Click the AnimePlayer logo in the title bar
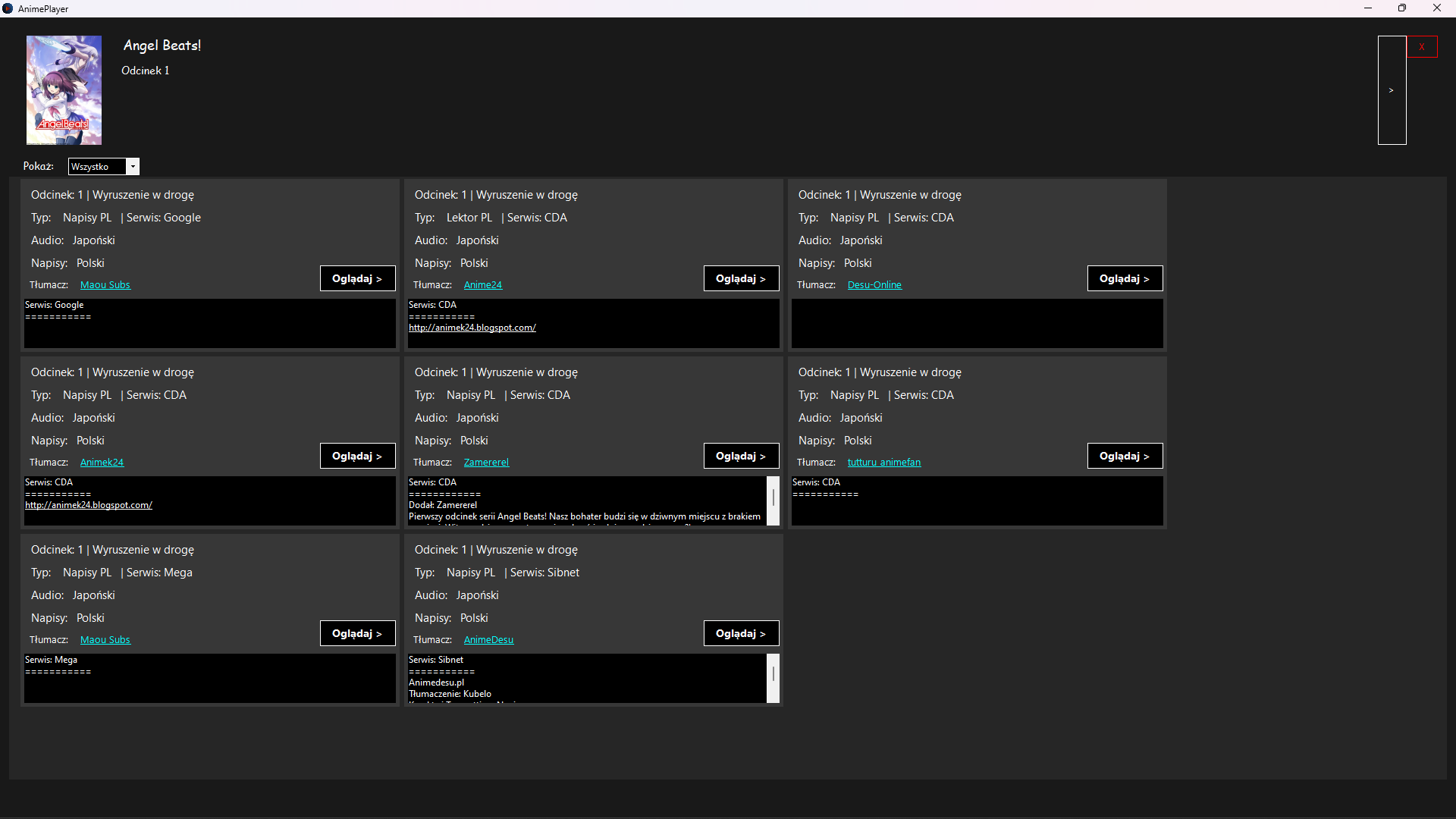1456x819 pixels. click(8, 8)
